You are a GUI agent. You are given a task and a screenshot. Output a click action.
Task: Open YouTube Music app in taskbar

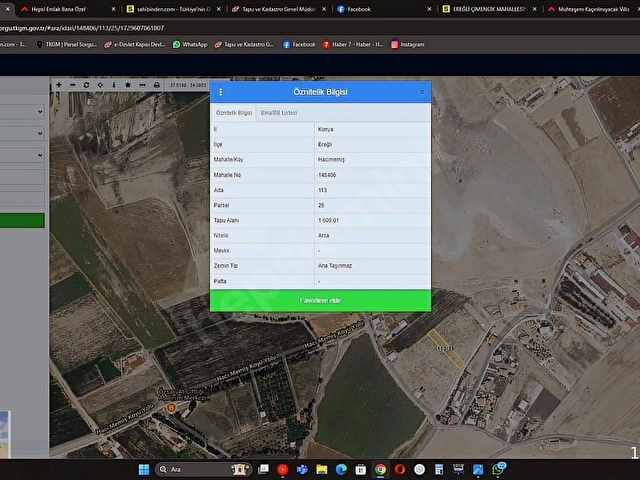pyautogui.click(x=282, y=469)
